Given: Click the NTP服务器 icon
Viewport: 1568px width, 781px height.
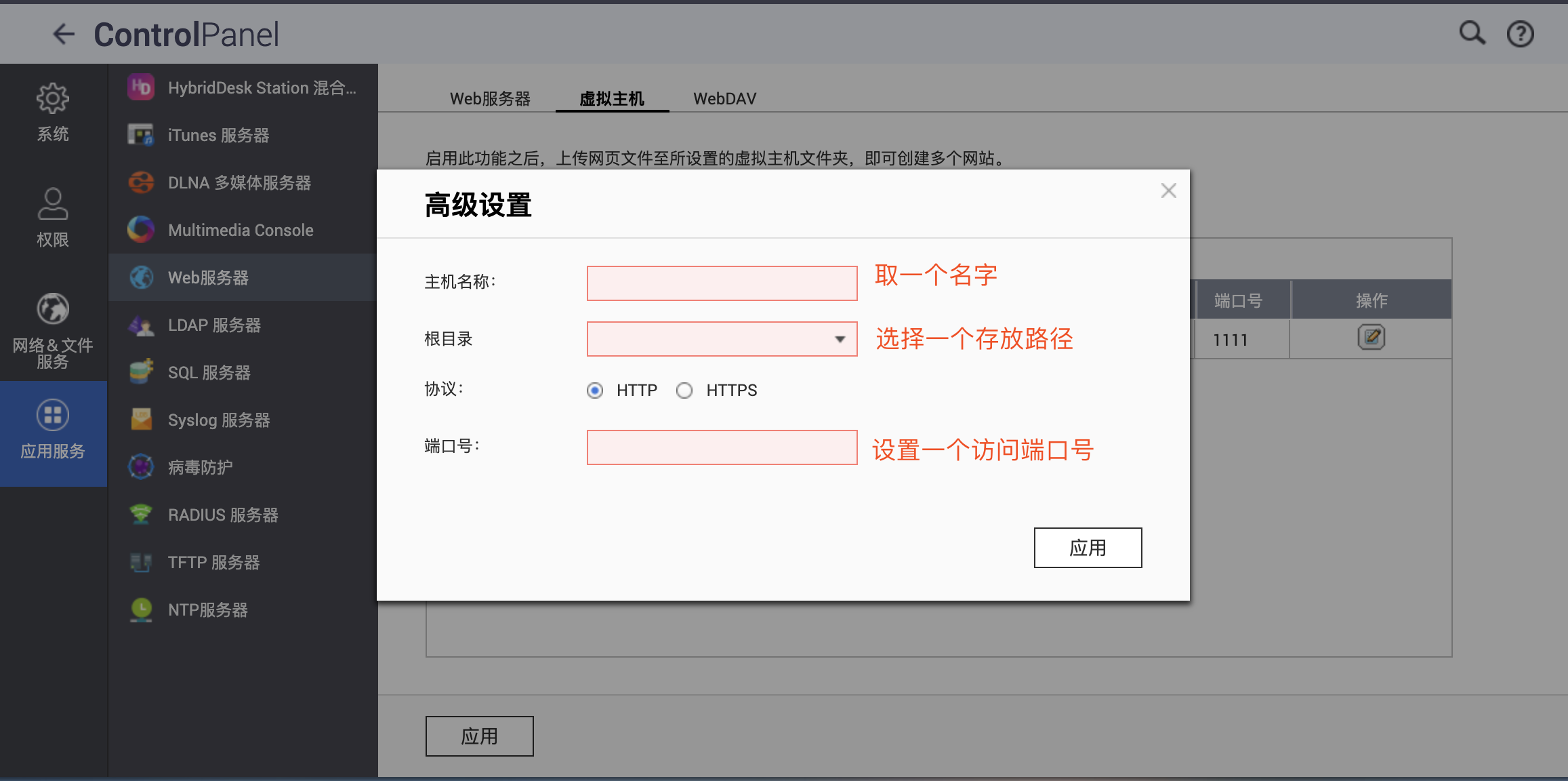Looking at the screenshot, I should (141, 609).
